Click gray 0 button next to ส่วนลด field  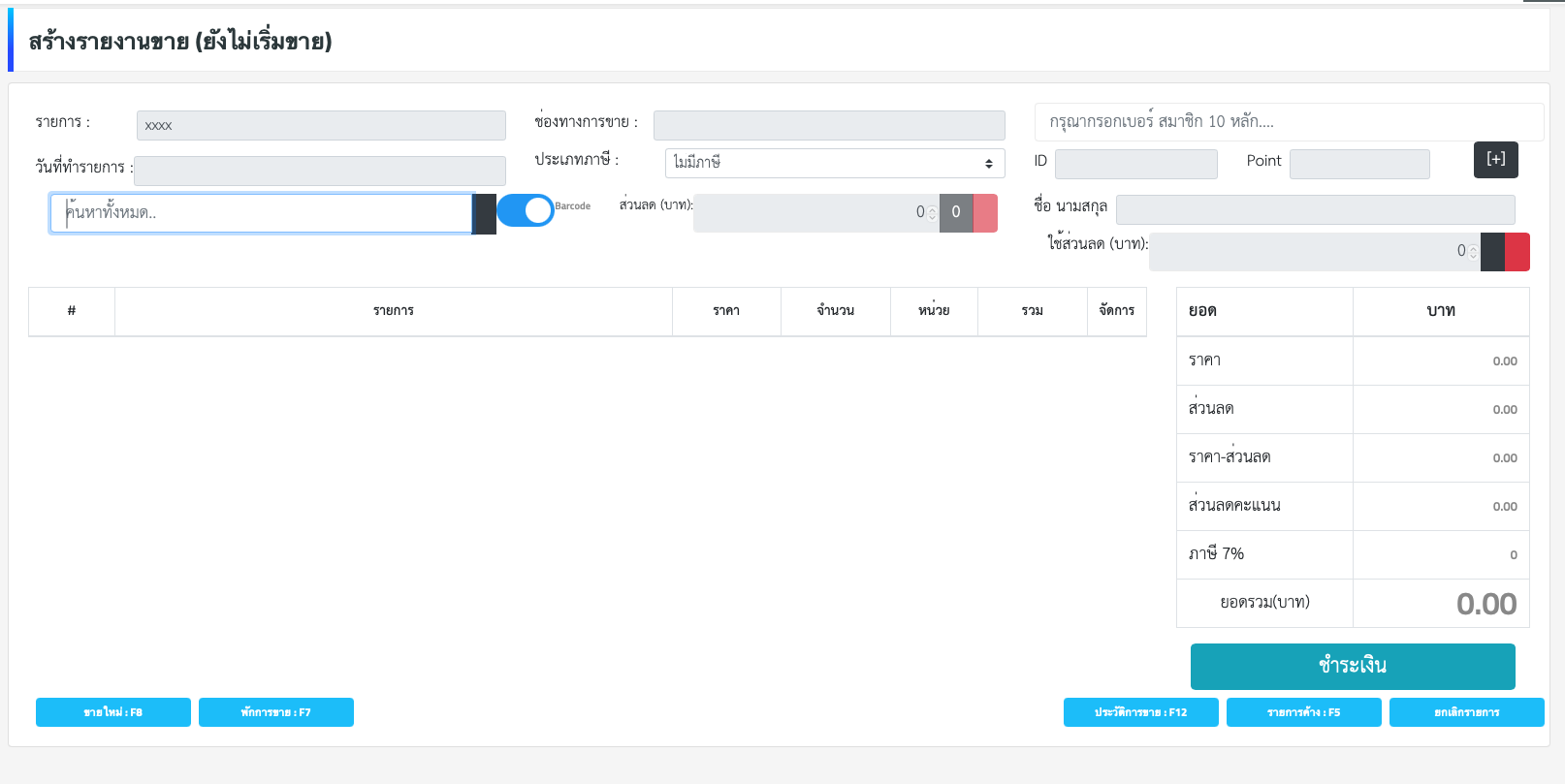tap(955, 213)
